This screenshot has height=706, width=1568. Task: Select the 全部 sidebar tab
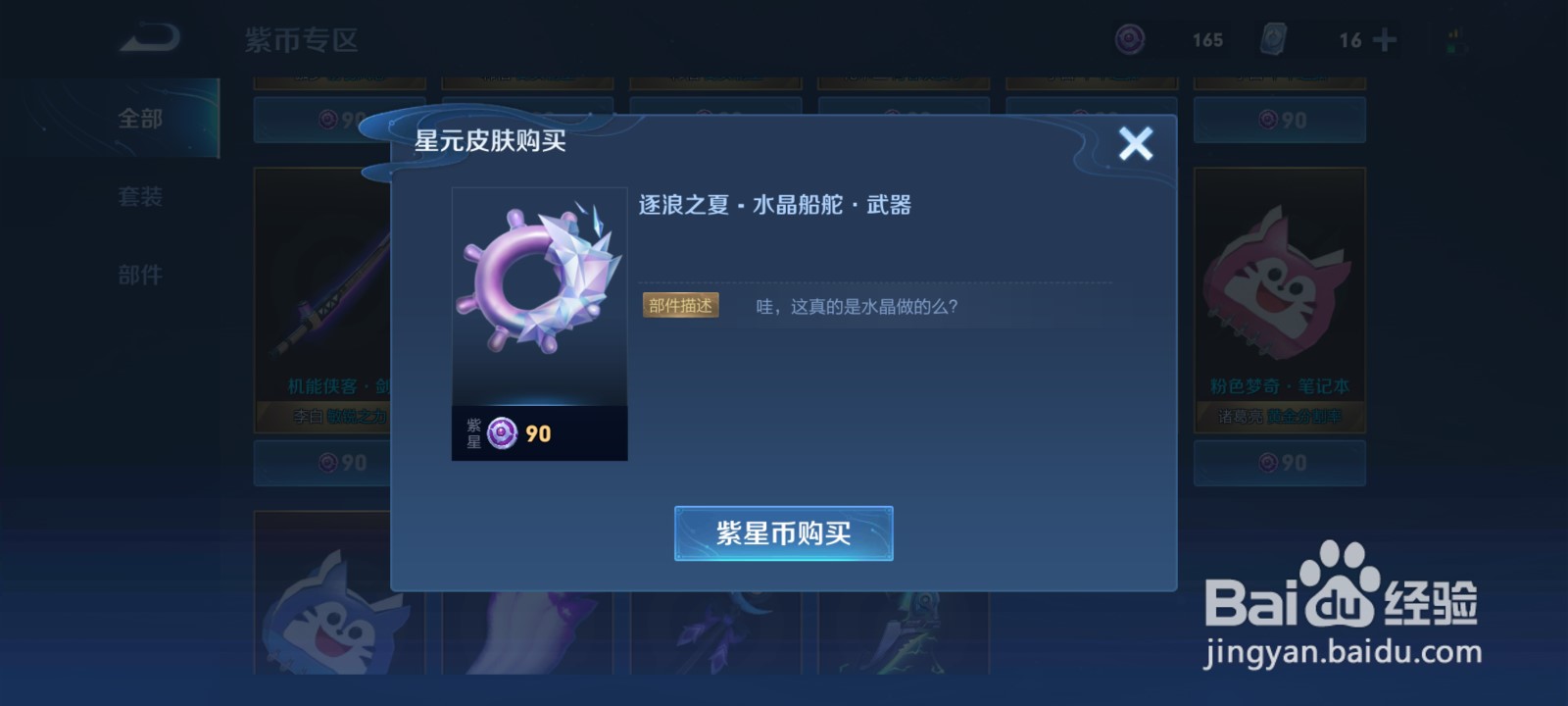[x=140, y=119]
